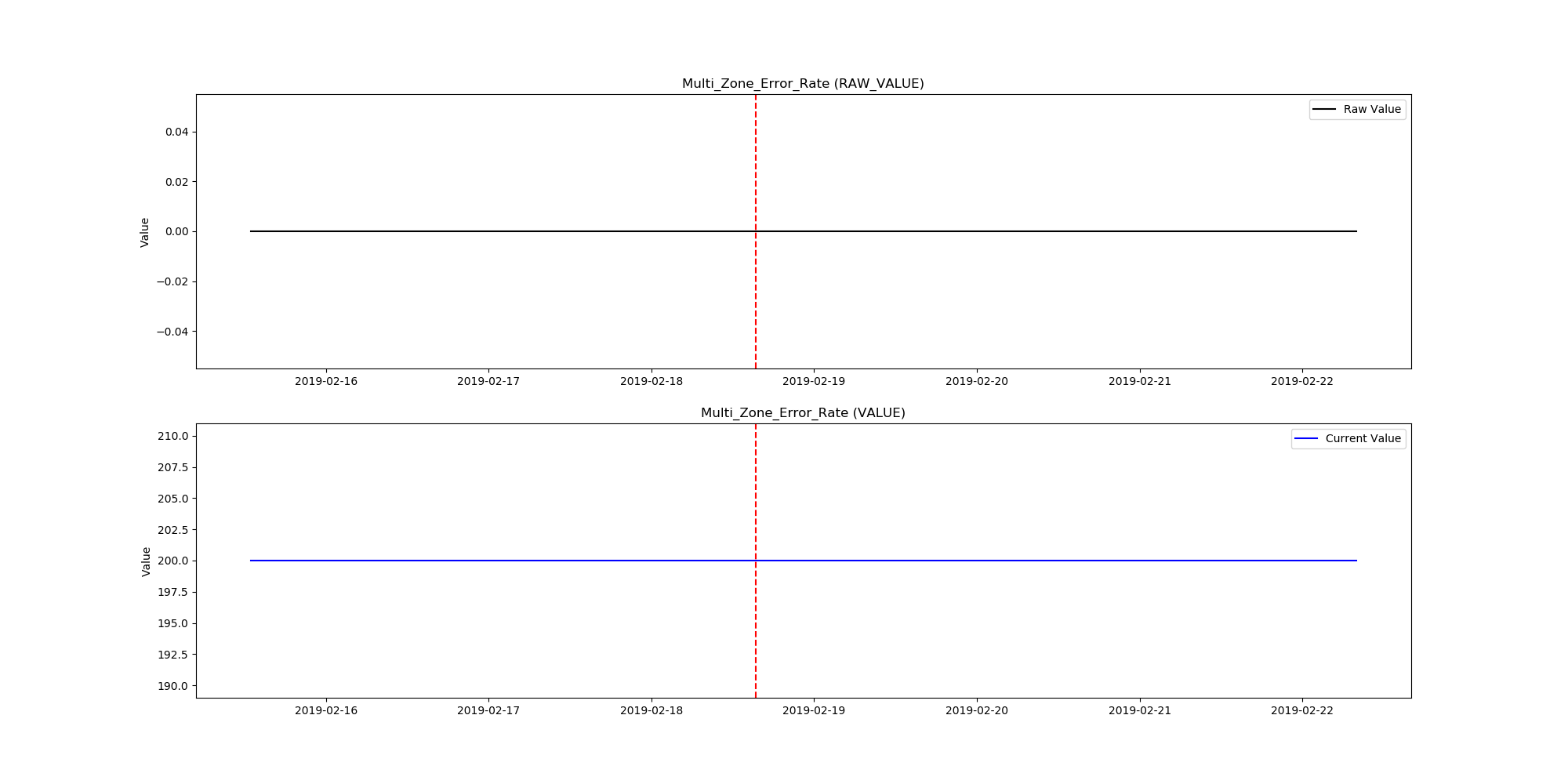Click the 2019-02-18 date label in top chart
The width and height of the screenshot is (1568, 784).
(652, 381)
